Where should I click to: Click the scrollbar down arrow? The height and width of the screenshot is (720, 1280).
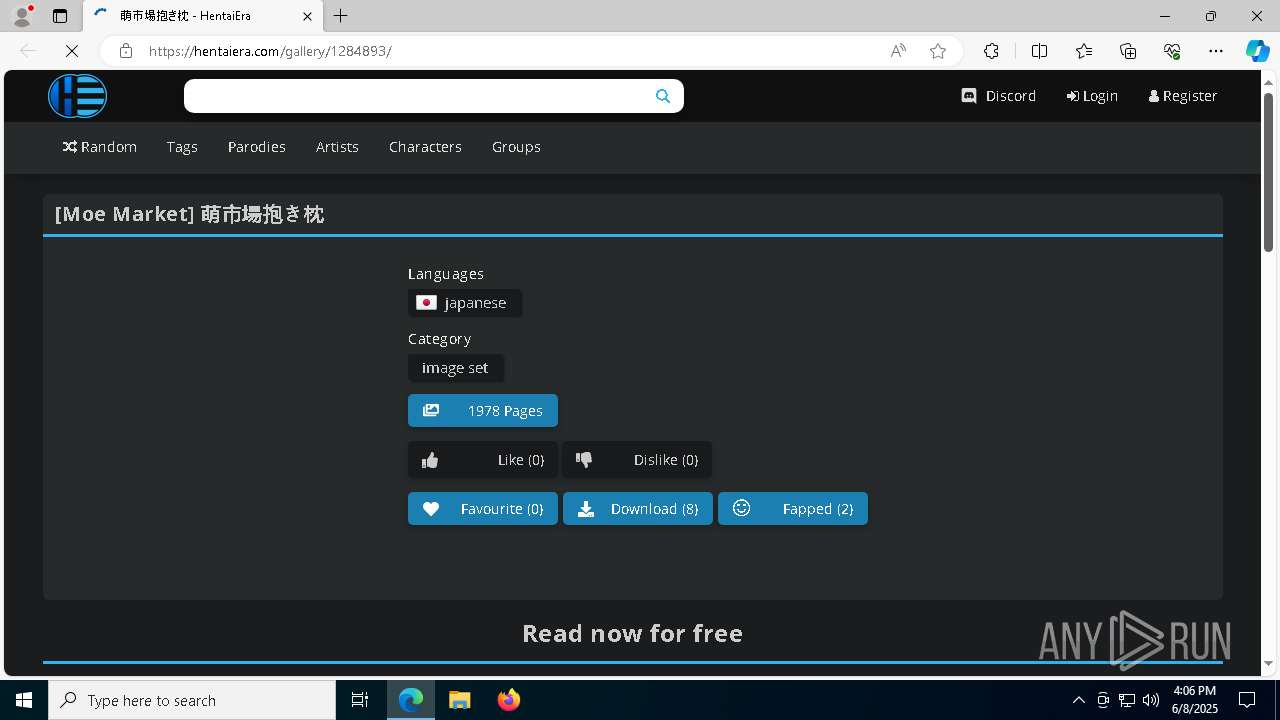1269,663
